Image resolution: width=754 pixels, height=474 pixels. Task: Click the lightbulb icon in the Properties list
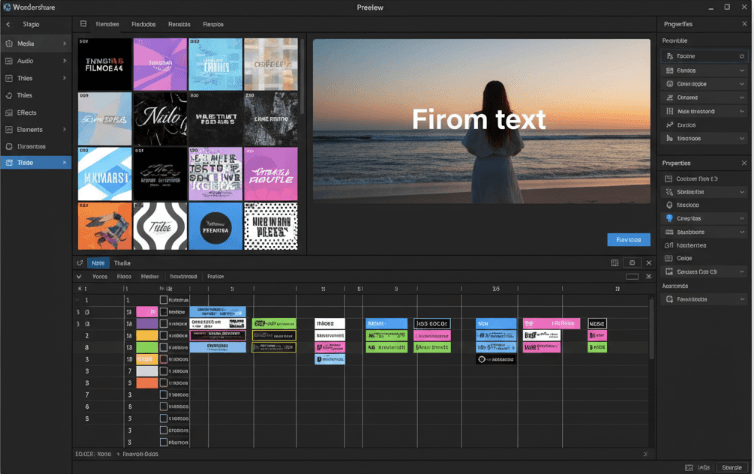click(669, 218)
